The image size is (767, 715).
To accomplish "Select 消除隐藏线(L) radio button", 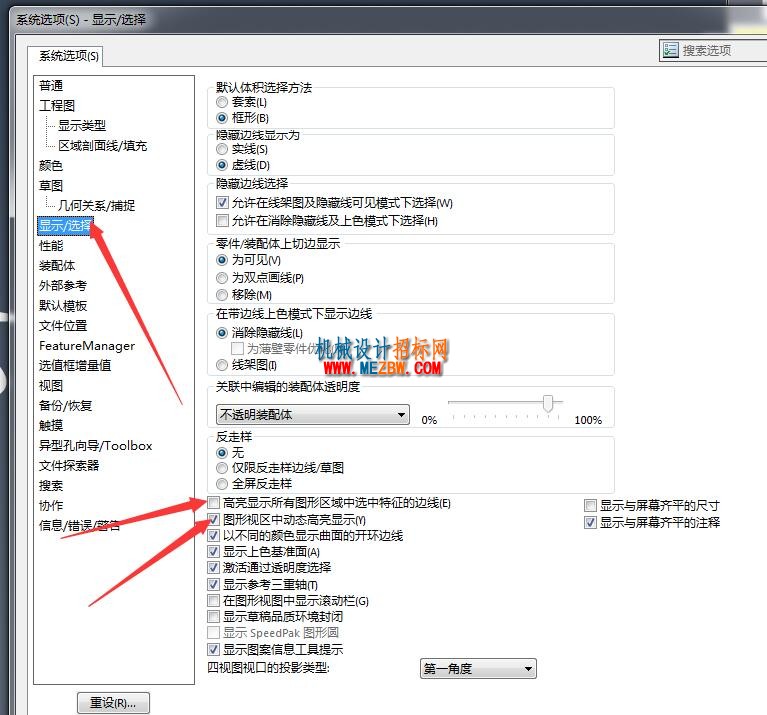I will [222, 333].
